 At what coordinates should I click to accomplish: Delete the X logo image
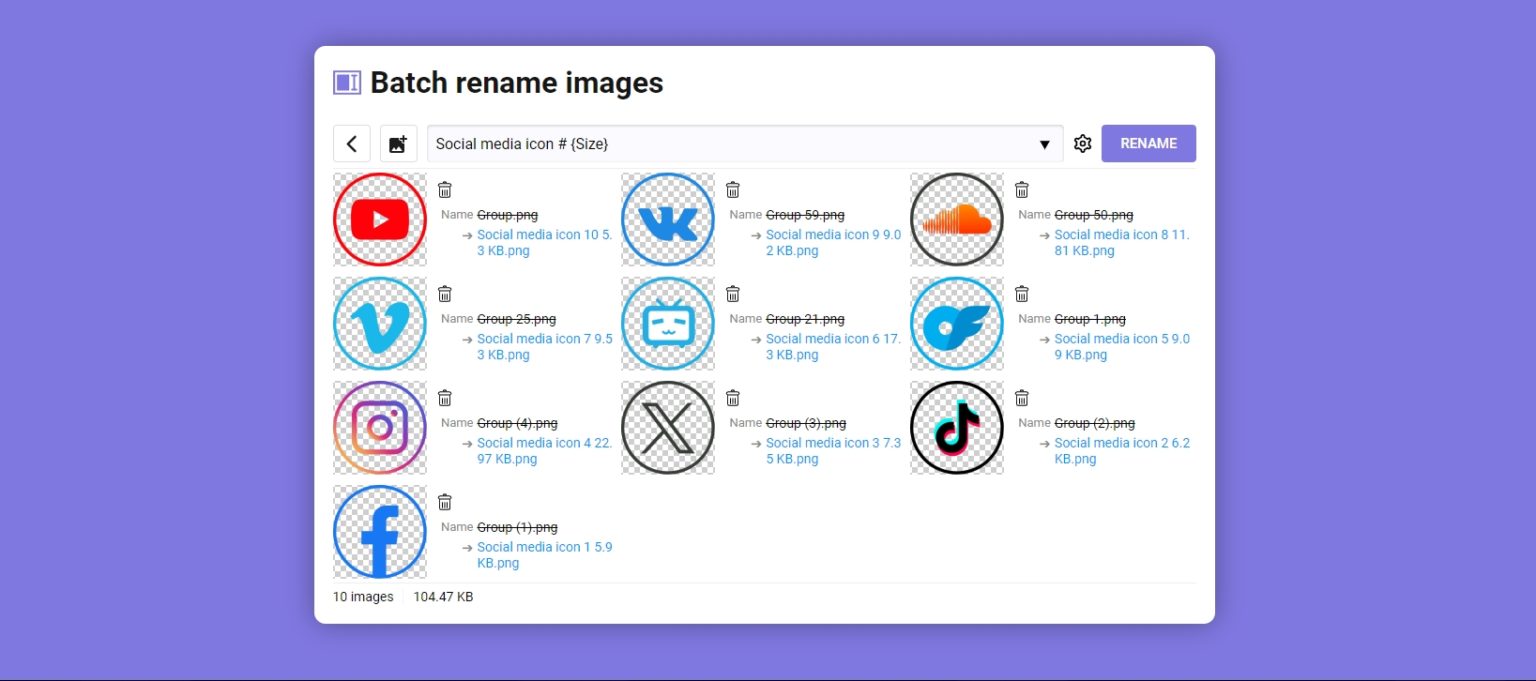click(732, 397)
